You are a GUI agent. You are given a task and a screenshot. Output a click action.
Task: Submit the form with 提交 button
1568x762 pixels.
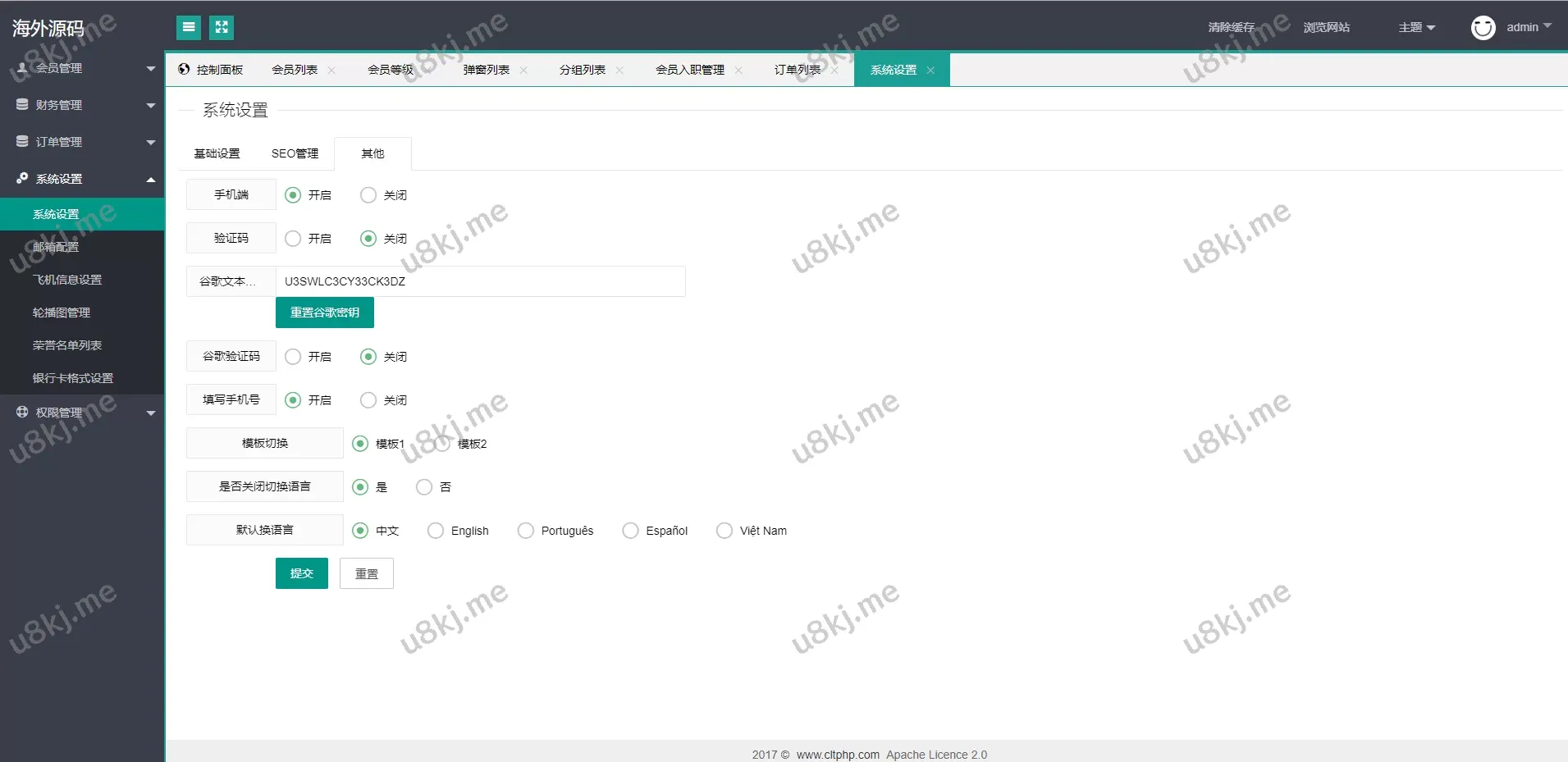(x=300, y=573)
